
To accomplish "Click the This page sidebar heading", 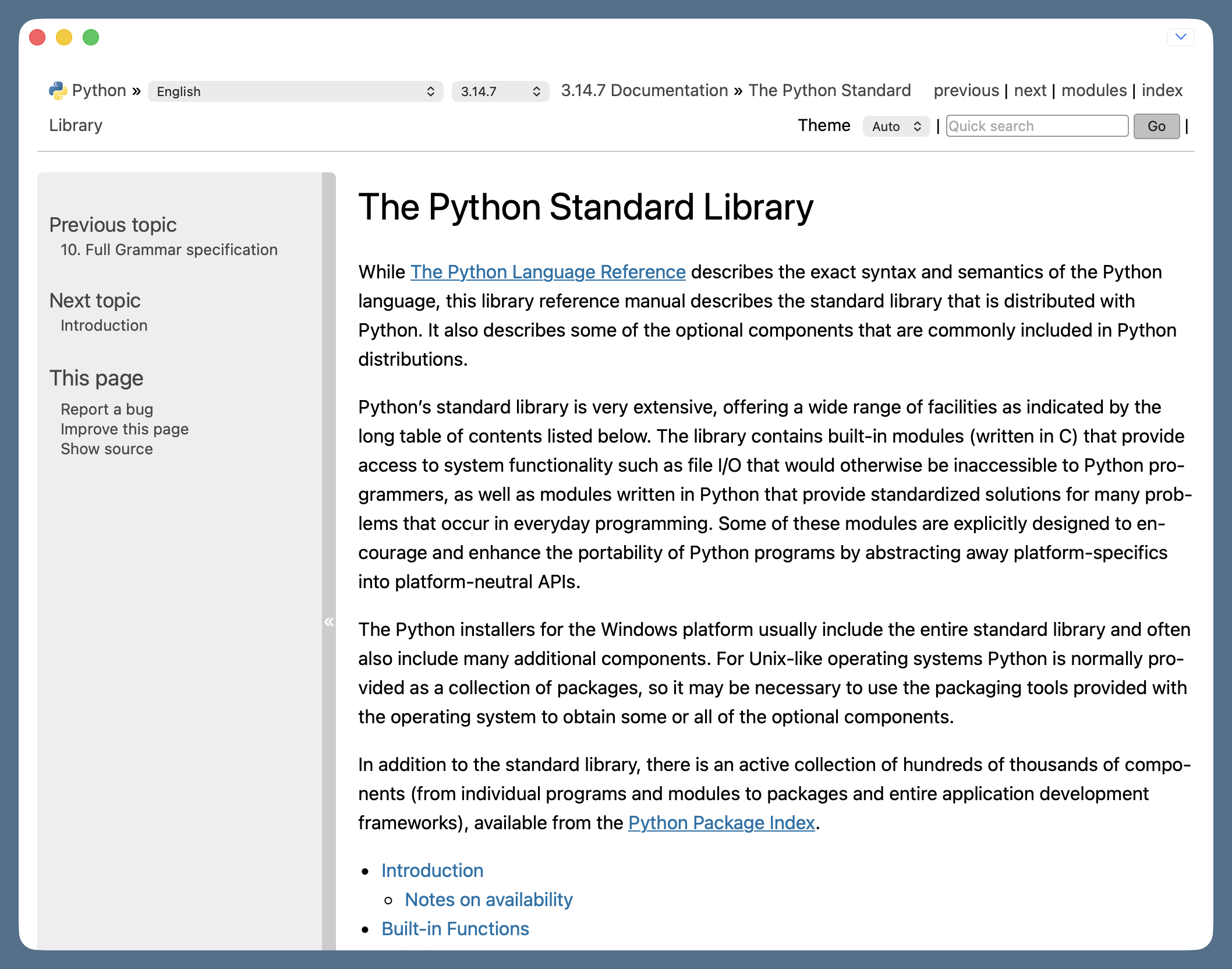I will click(x=96, y=378).
